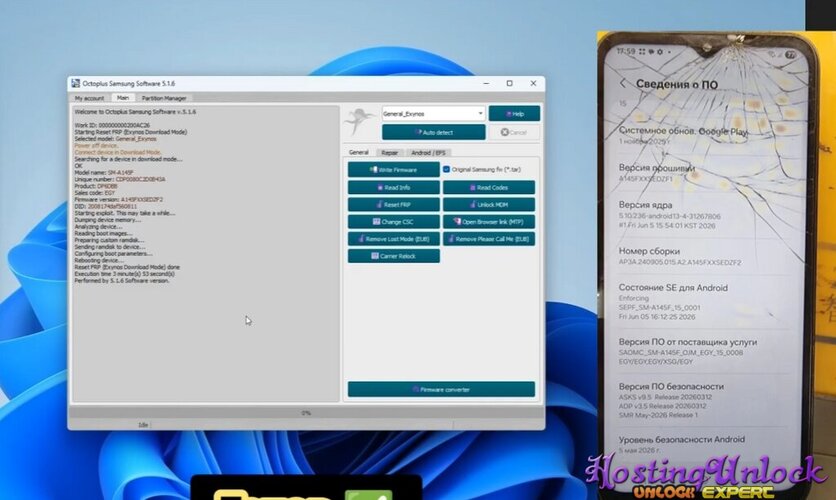Click the icon on Auto detect button

click(418, 132)
